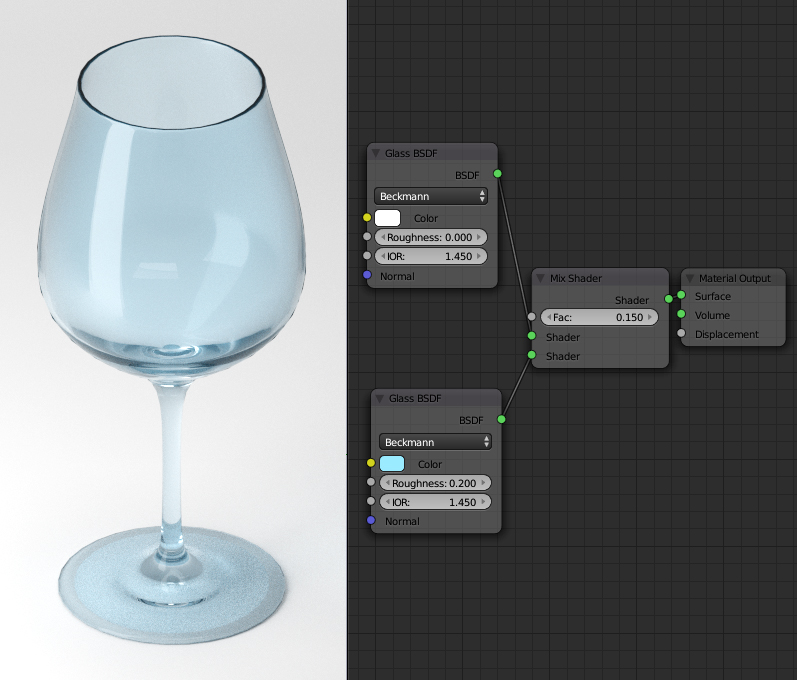Click blue Normal socket on top Glass BSDF
Screen dimensions: 797x680
coord(367,275)
